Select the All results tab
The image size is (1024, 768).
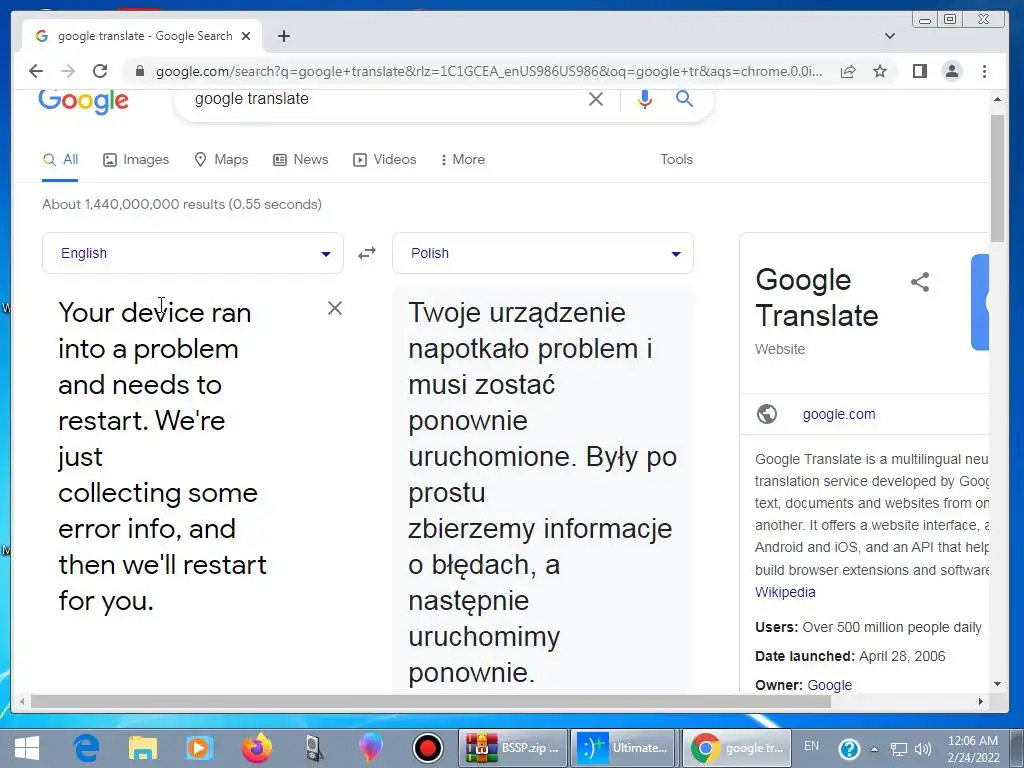(x=60, y=159)
